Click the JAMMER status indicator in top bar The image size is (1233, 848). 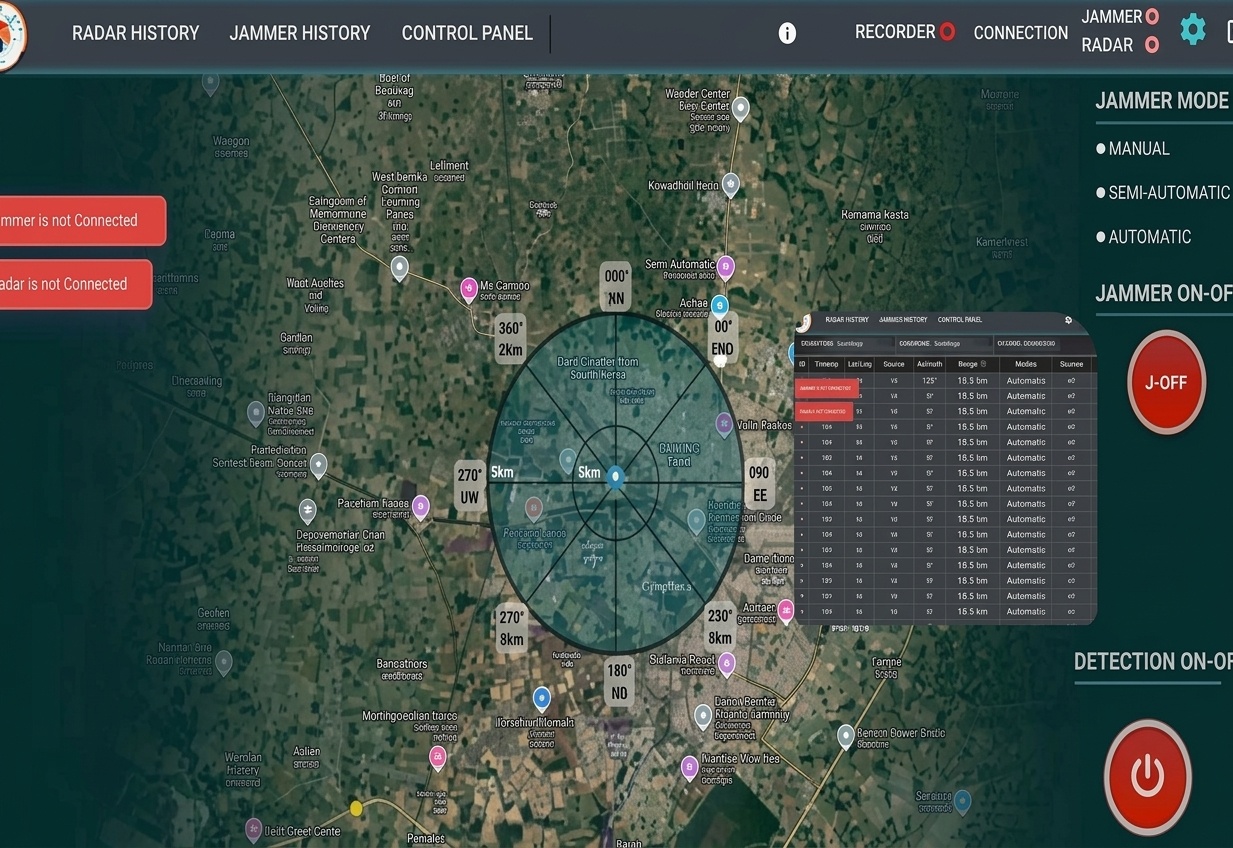point(1152,17)
